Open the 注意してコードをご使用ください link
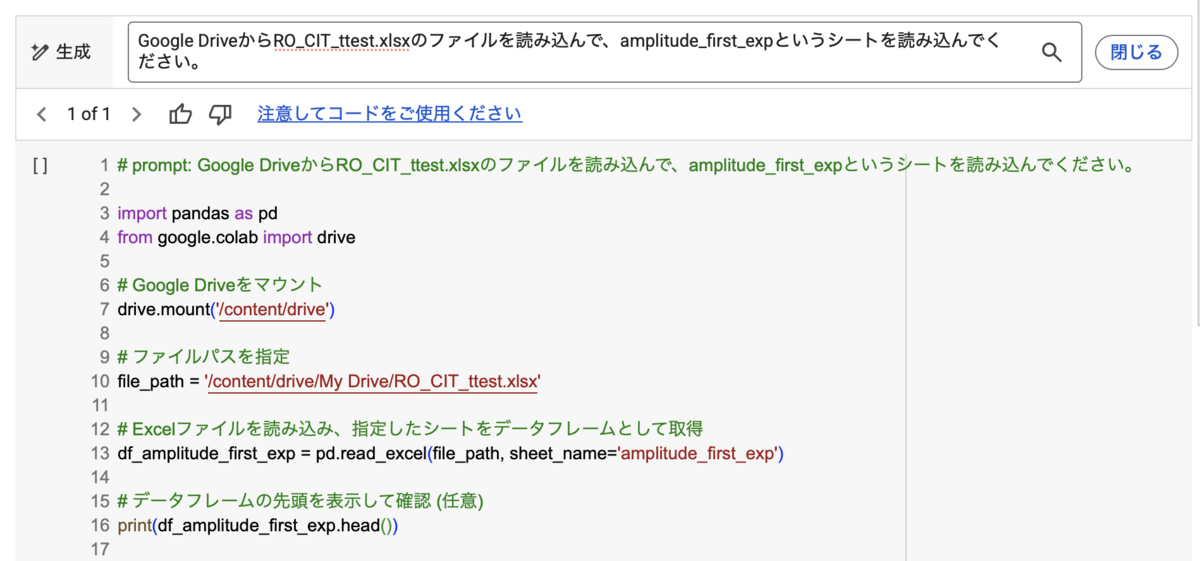 pos(390,114)
